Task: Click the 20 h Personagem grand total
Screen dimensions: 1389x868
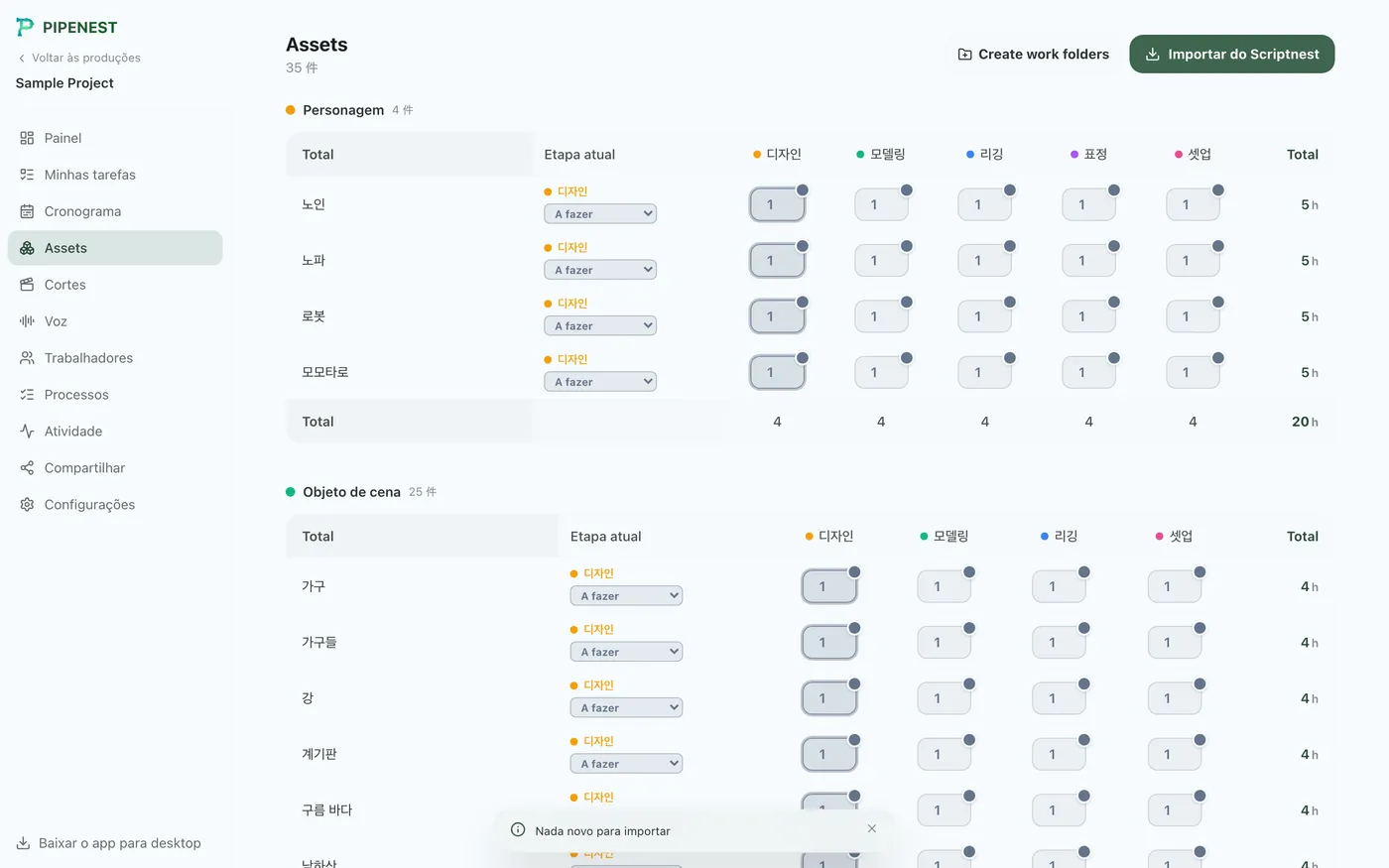Action: tap(1305, 422)
